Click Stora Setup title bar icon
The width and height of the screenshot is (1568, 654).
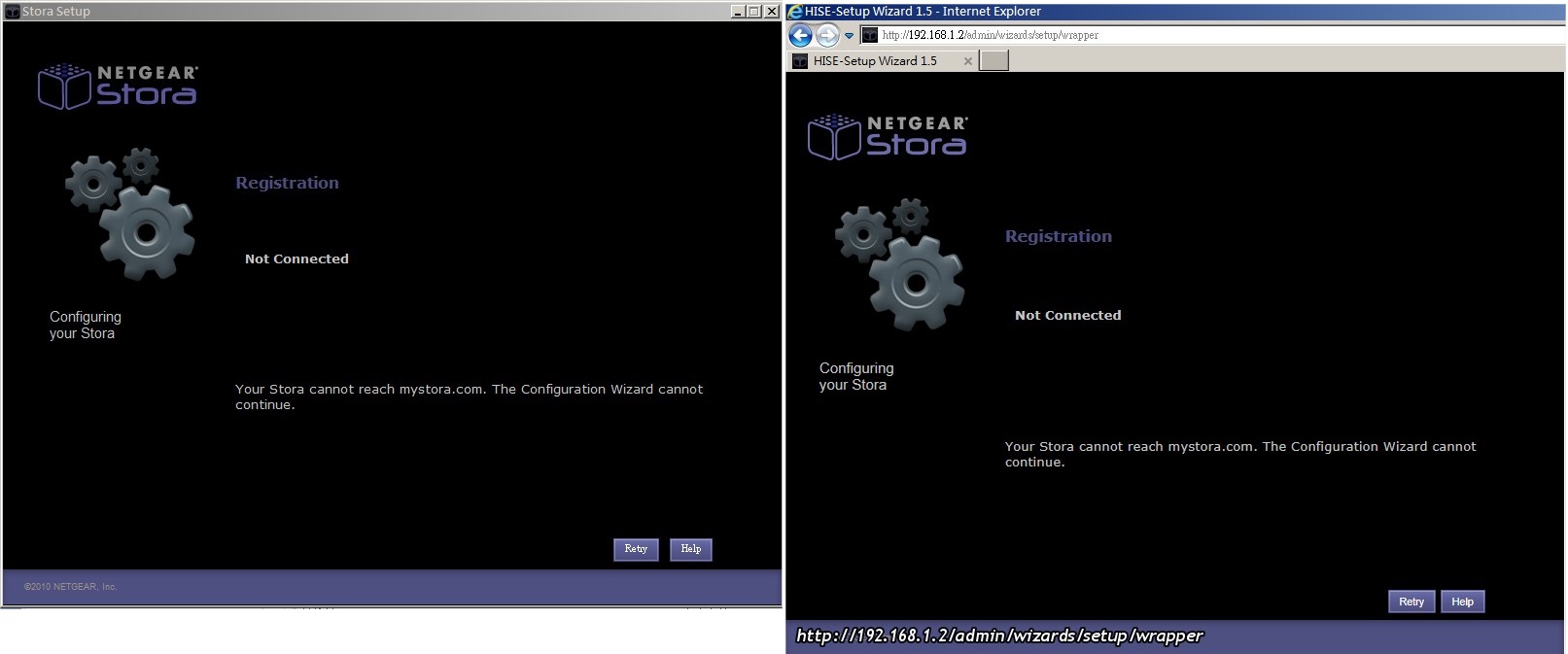tap(13, 12)
